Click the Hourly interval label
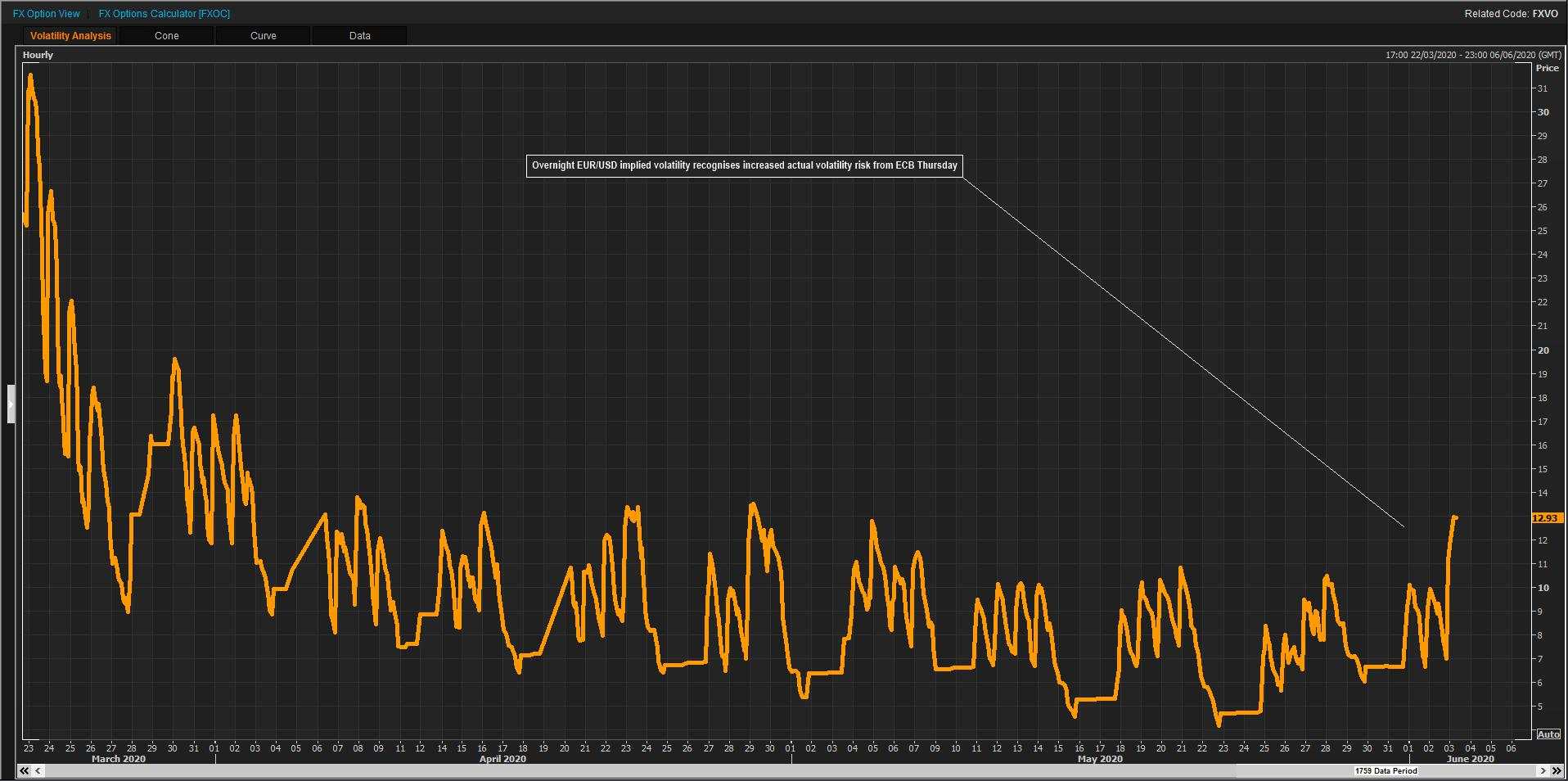This screenshot has height=781, width=1568. 38,55
